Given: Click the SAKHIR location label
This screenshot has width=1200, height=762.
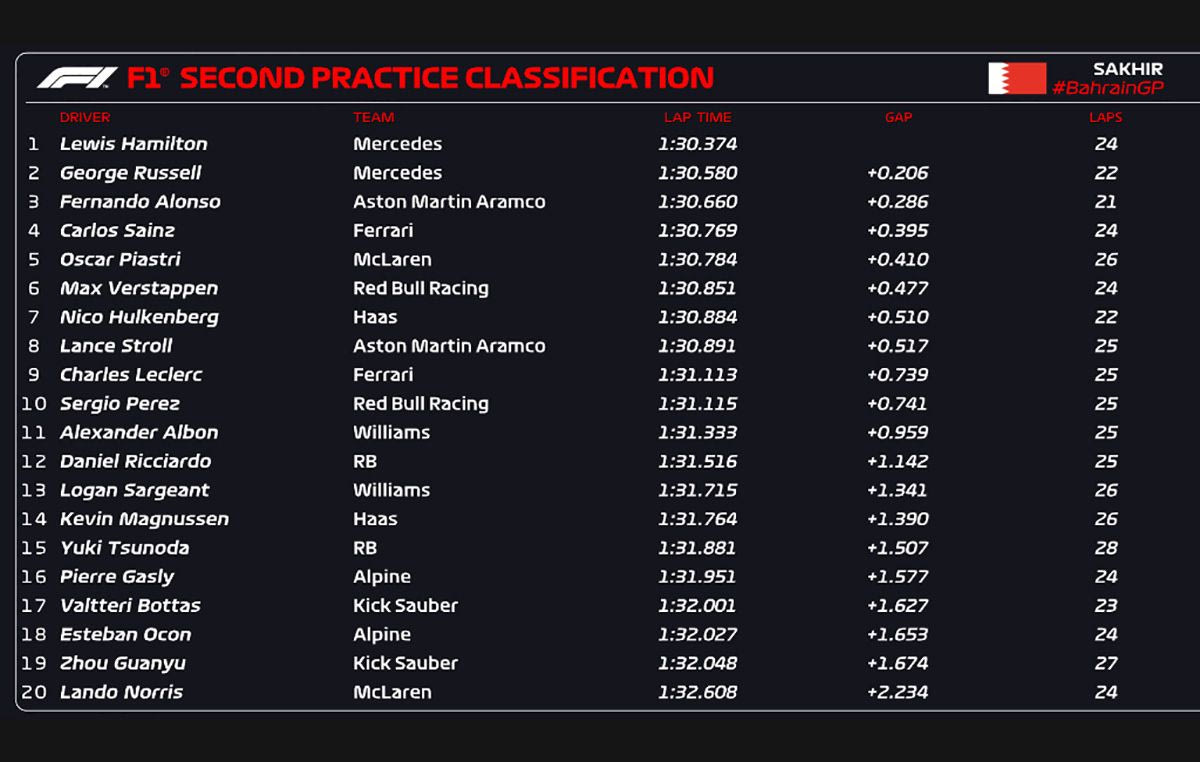Looking at the screenshot, I should 1127,69.
